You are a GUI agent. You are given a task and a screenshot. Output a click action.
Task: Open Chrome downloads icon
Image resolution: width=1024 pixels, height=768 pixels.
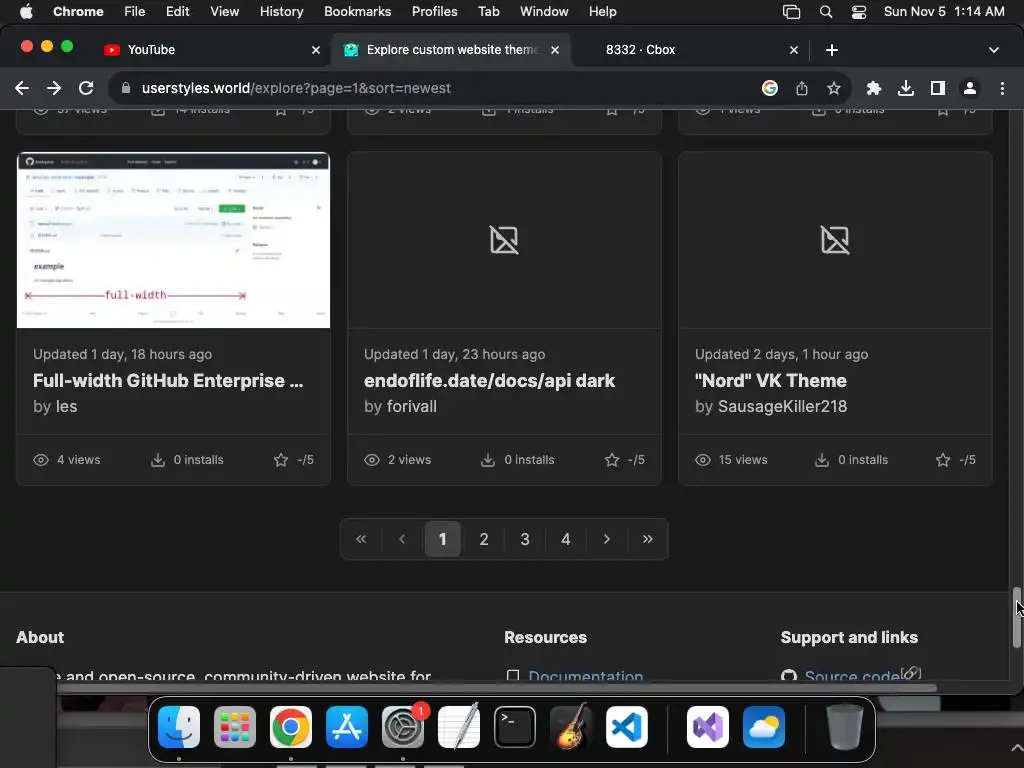[906, 88]
